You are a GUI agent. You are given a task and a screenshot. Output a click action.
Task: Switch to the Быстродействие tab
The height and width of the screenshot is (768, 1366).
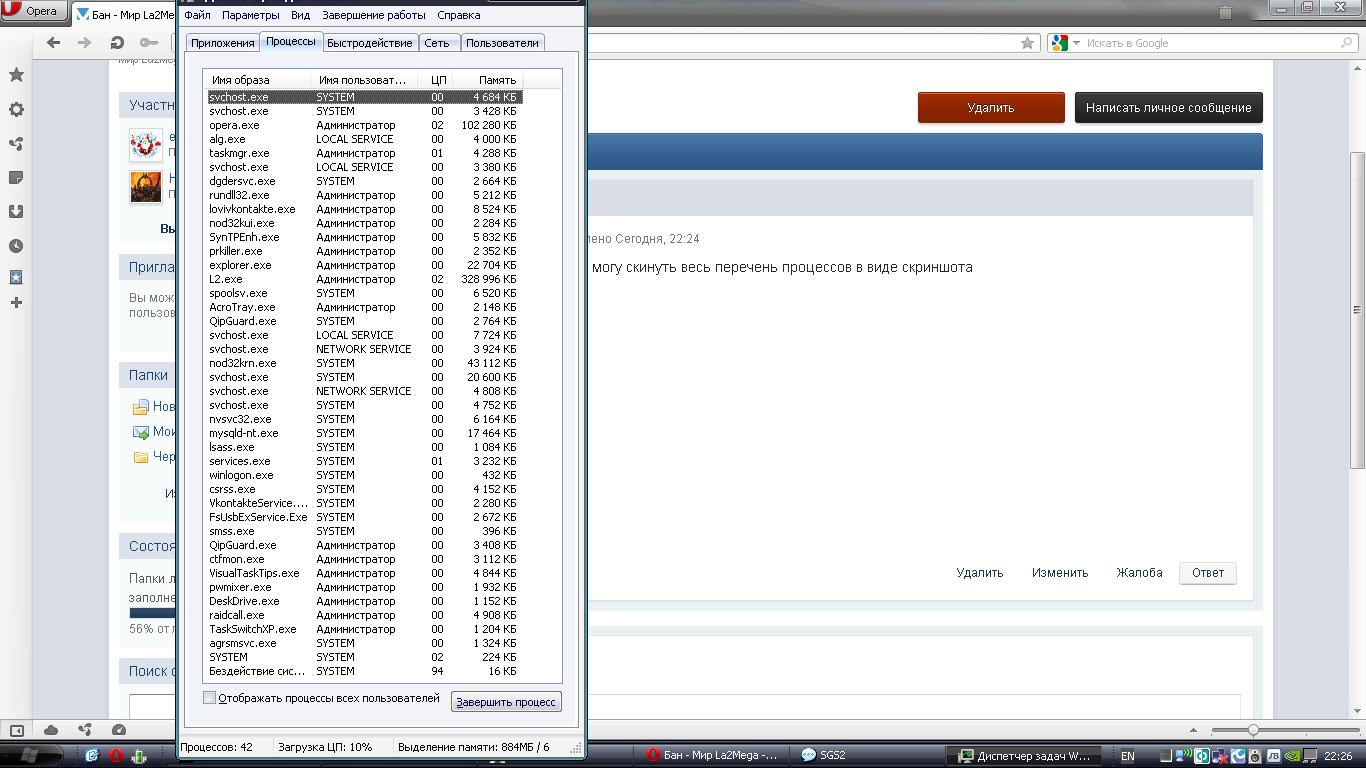(369, 43)
